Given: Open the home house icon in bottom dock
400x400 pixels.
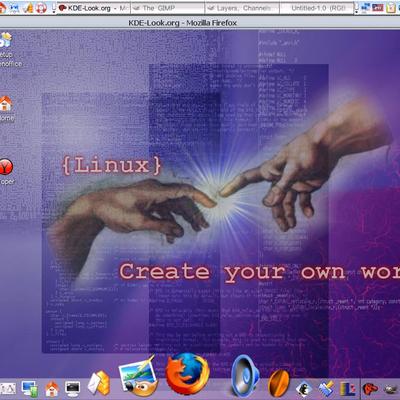Looking at the screenshot, I should click(52, 389).
